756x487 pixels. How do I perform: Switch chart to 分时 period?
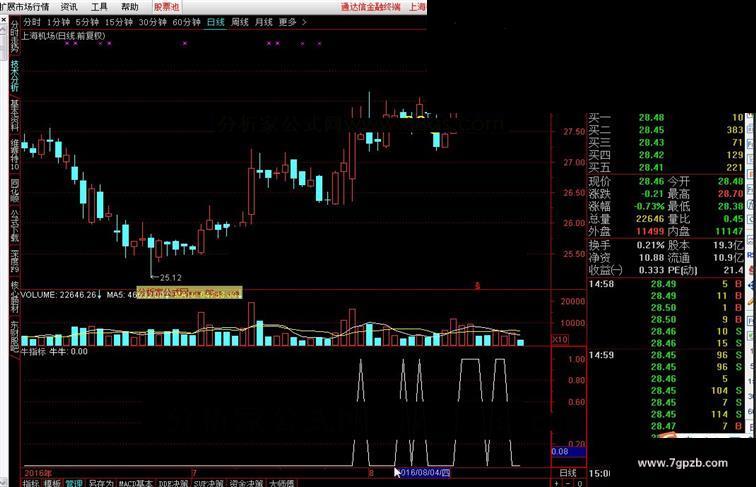pos(32,22)
